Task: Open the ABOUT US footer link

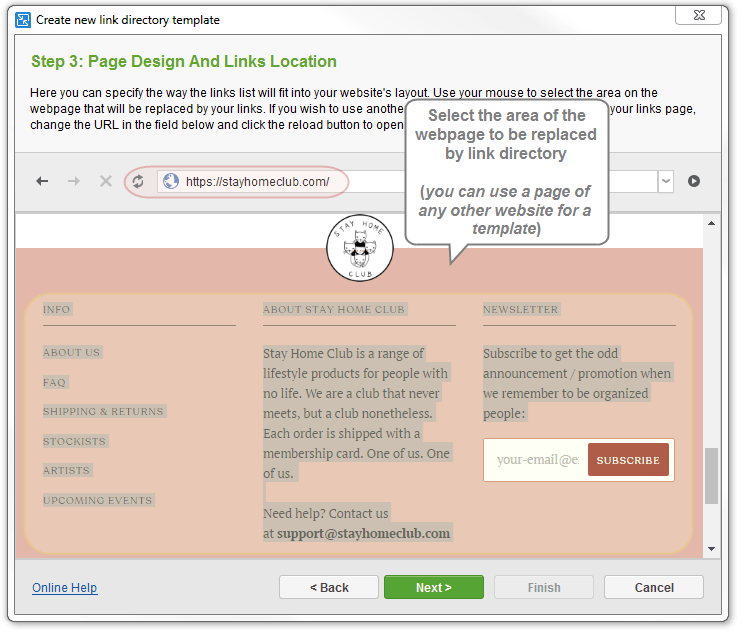Action: pos(71,353)
